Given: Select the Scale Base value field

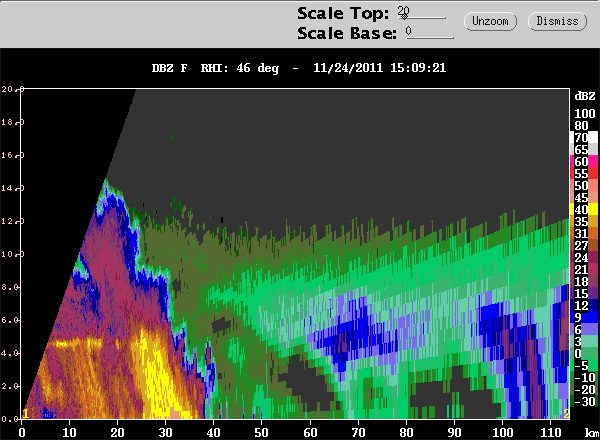Looking at the screenshot, I should pyautogui.click(x=429, y=32).
